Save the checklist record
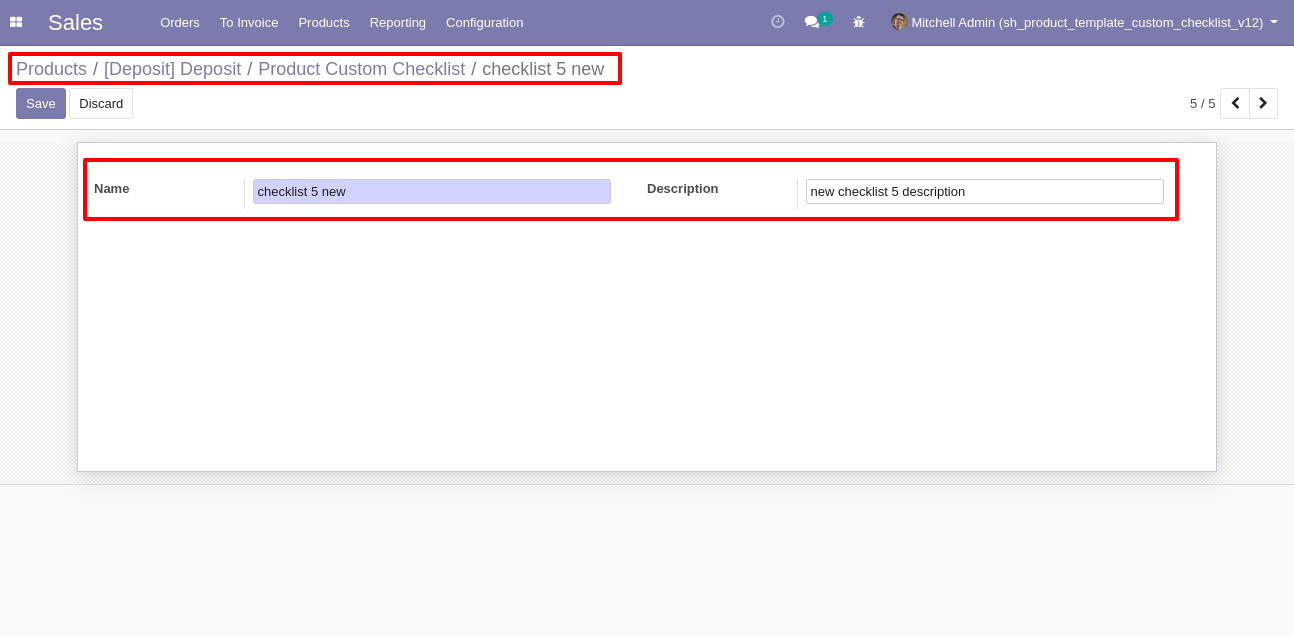Image resolution: width=1294 pixels, height=636 pixels. pyautogui.click(x=41, y=103)
